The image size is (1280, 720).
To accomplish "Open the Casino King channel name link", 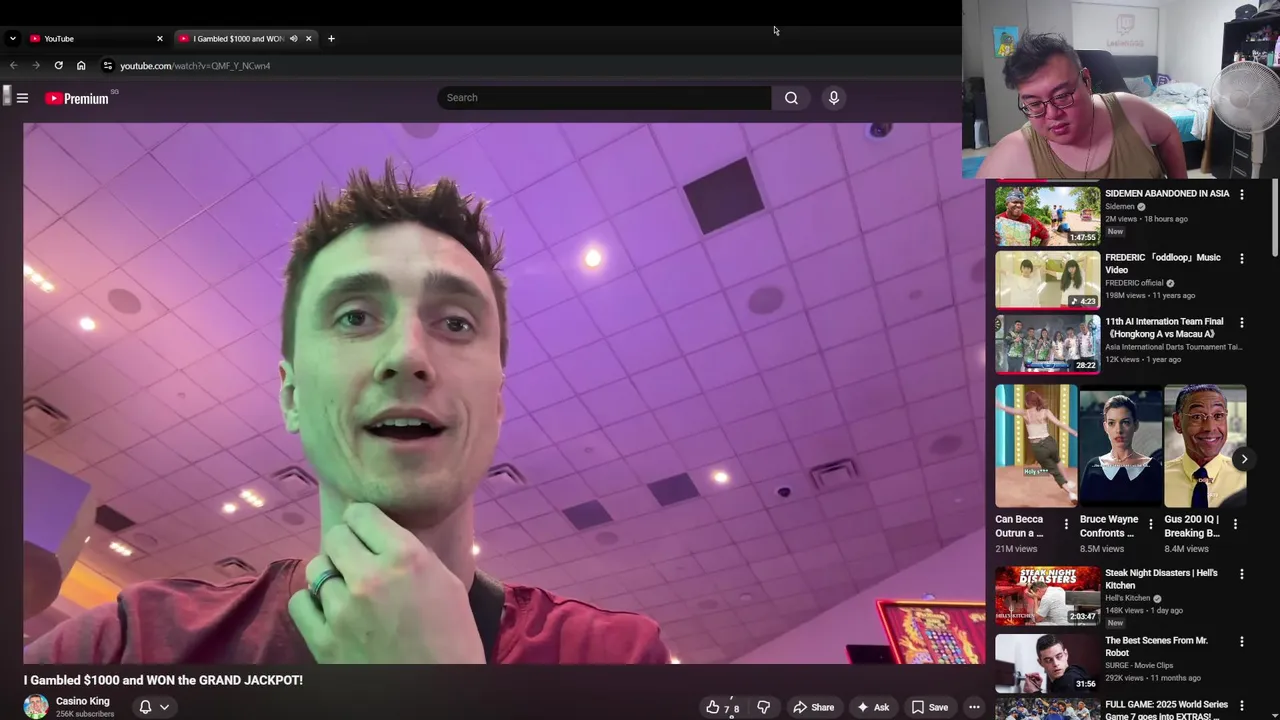I will click(x=83, y=701).
